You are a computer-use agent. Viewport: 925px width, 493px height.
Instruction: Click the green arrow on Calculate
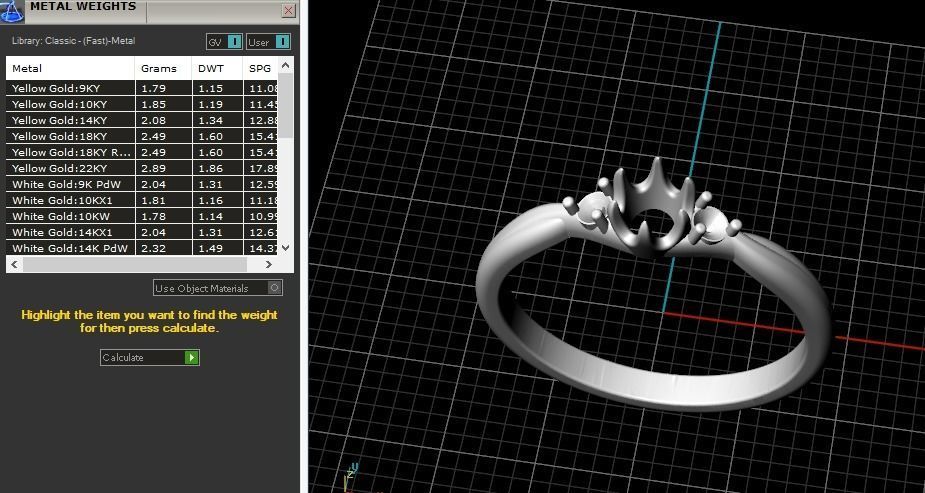[192, 357]
